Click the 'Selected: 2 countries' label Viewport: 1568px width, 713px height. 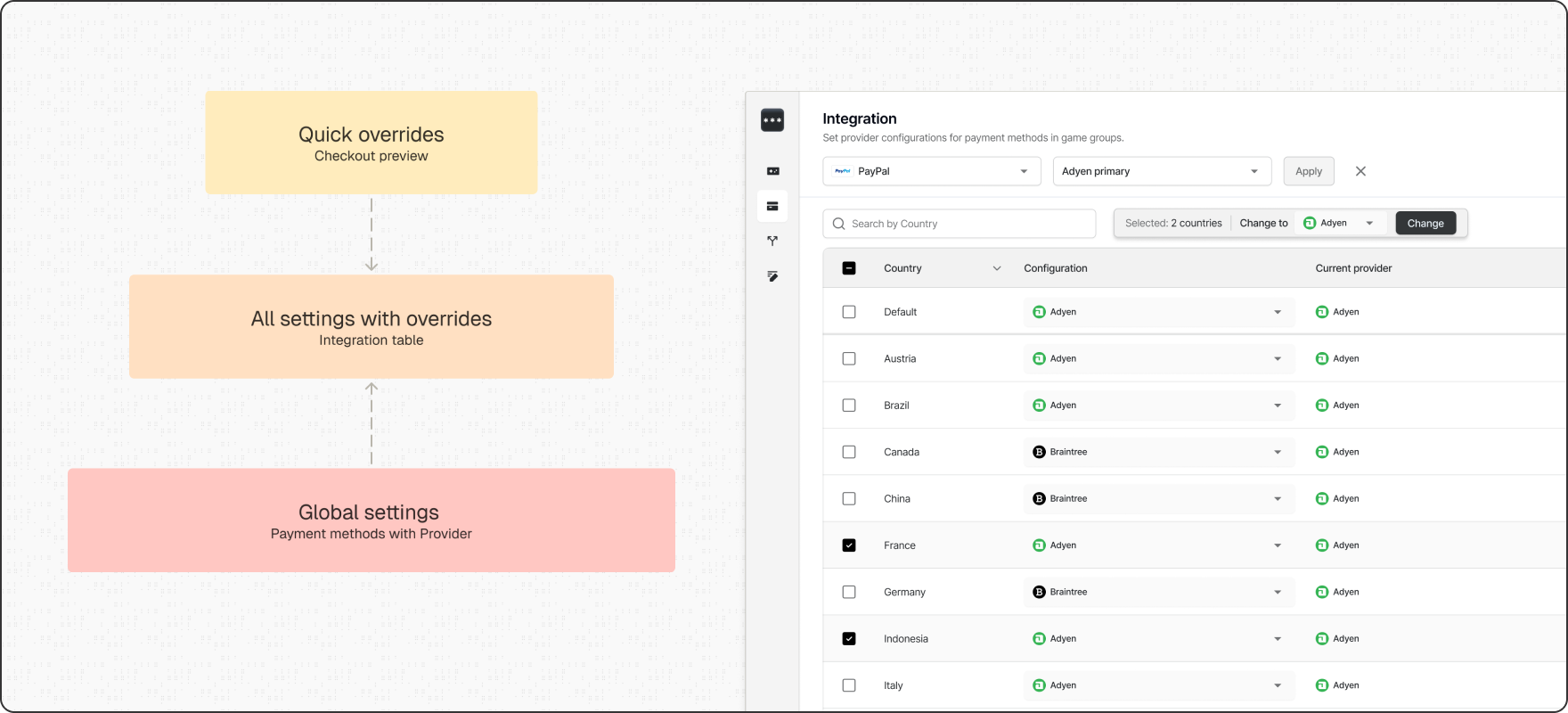tap(1173, 224)
